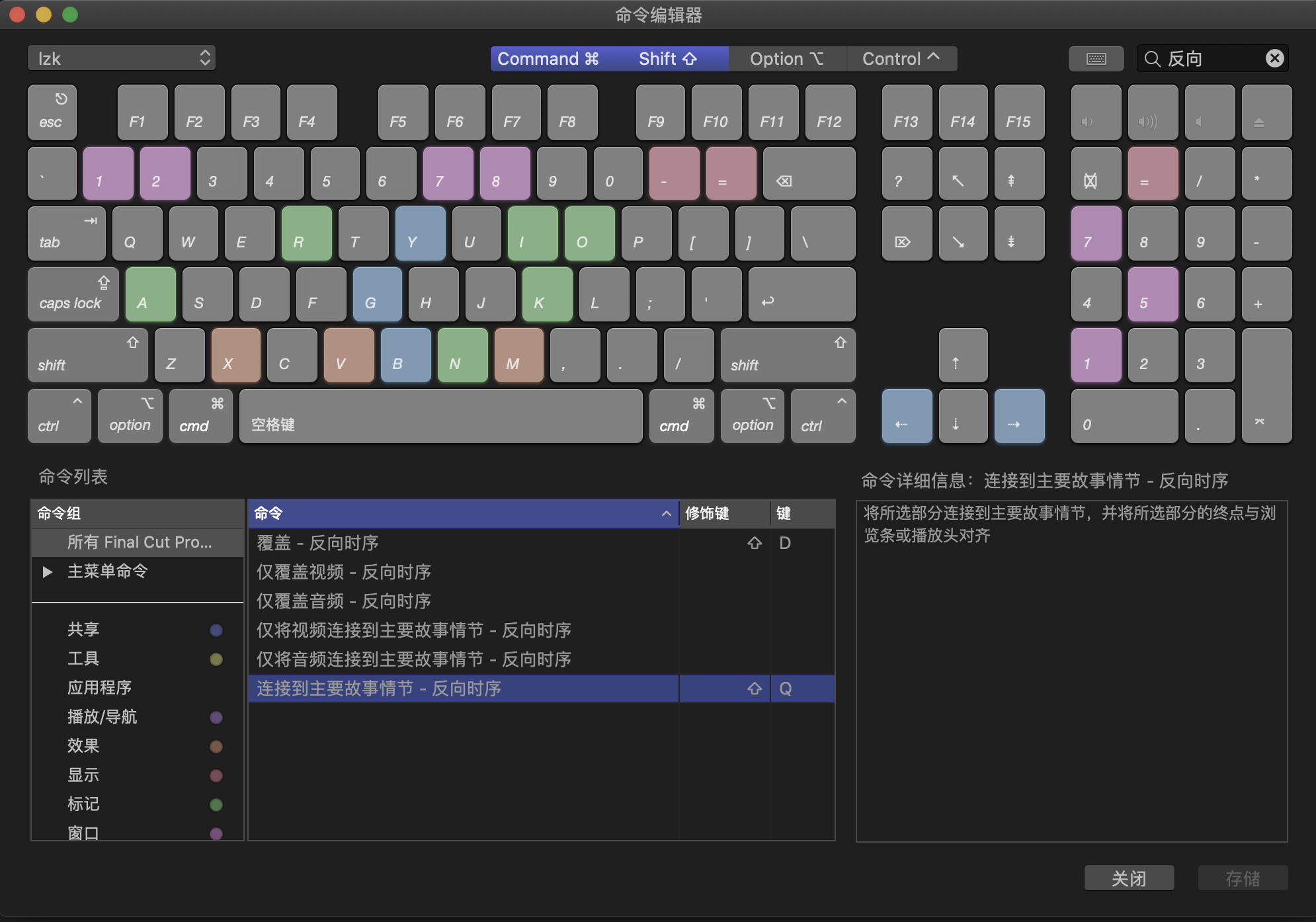Select the green R key
The image size is (1316, 922).
(x=307, y=233)
